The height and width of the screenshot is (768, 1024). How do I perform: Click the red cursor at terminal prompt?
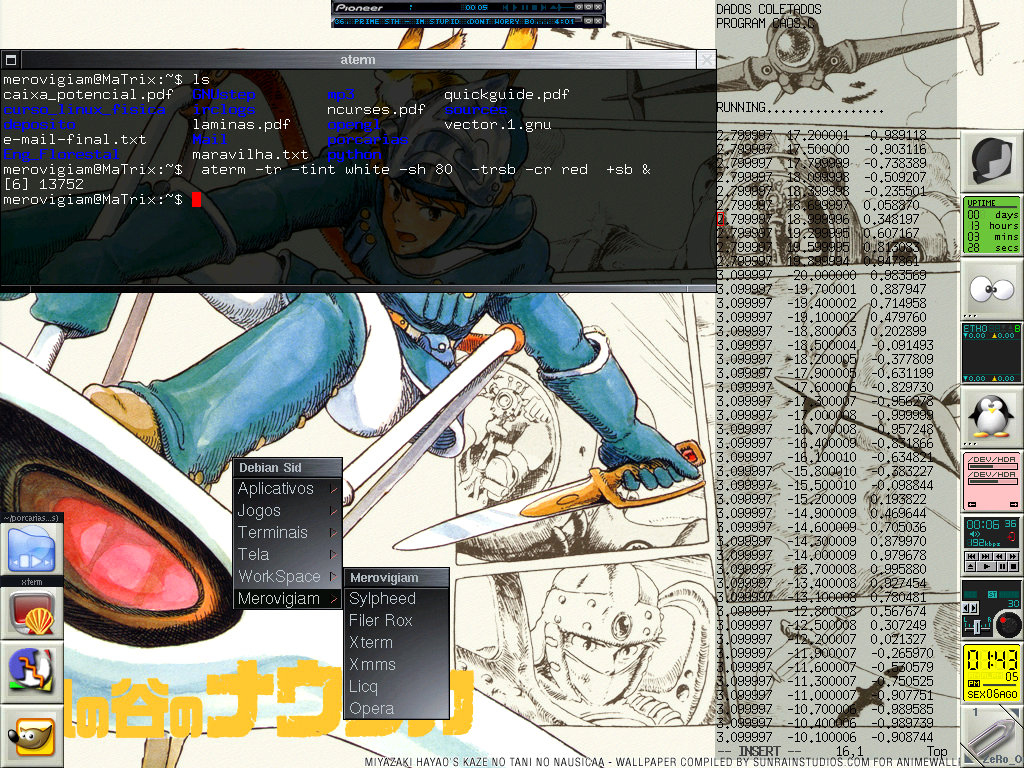click(x=197, y=200)
